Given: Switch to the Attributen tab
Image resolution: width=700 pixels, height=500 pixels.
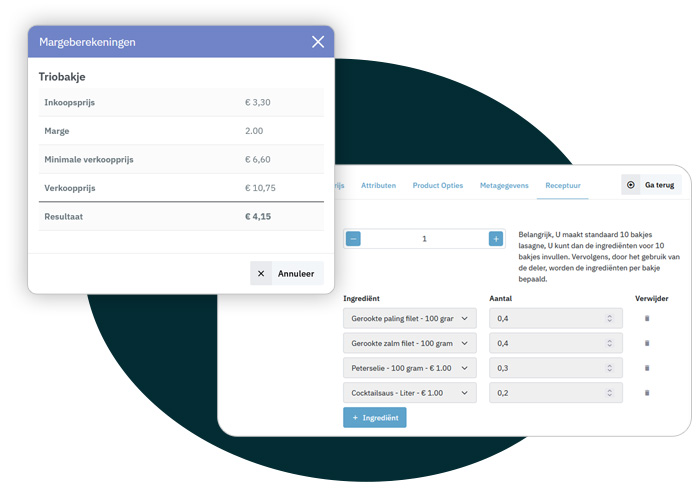Looking at the screenshot, I should [378, 186].
